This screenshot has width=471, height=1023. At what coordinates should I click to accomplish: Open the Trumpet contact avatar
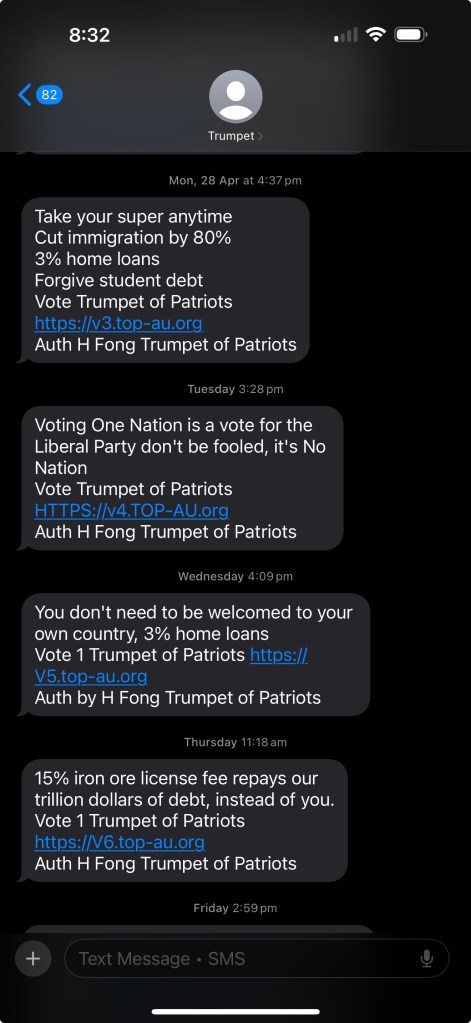click(x=236, y=96)
